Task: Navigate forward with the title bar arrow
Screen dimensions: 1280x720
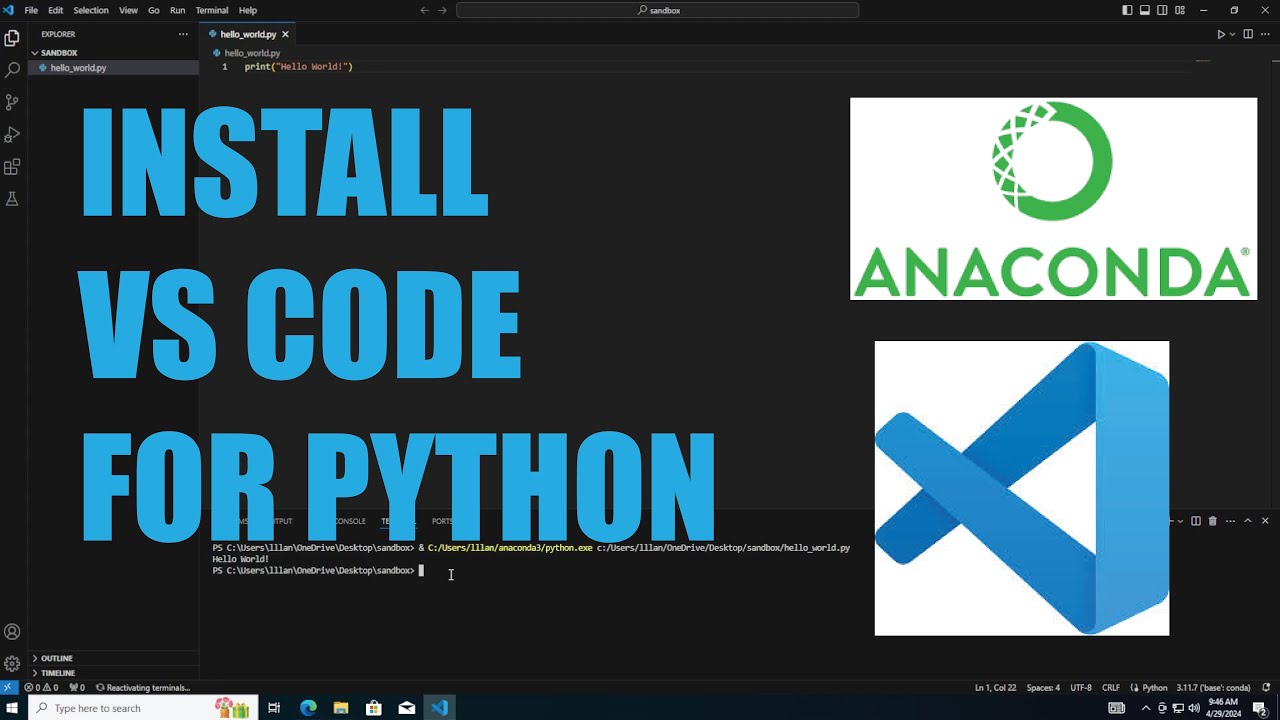Action: pyautogui.click(x=442, y=10)
